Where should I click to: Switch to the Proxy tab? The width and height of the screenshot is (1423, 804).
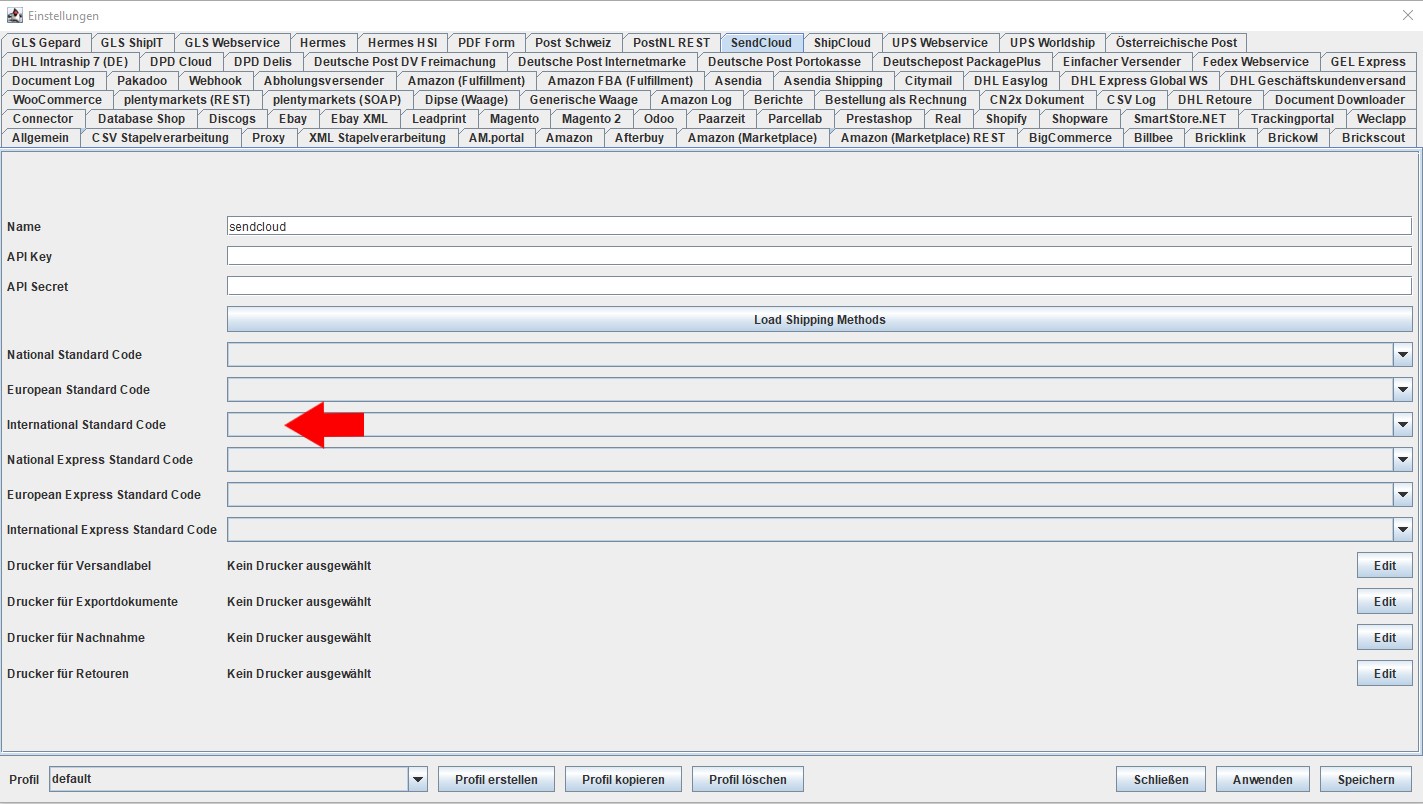tap(268, 138)
